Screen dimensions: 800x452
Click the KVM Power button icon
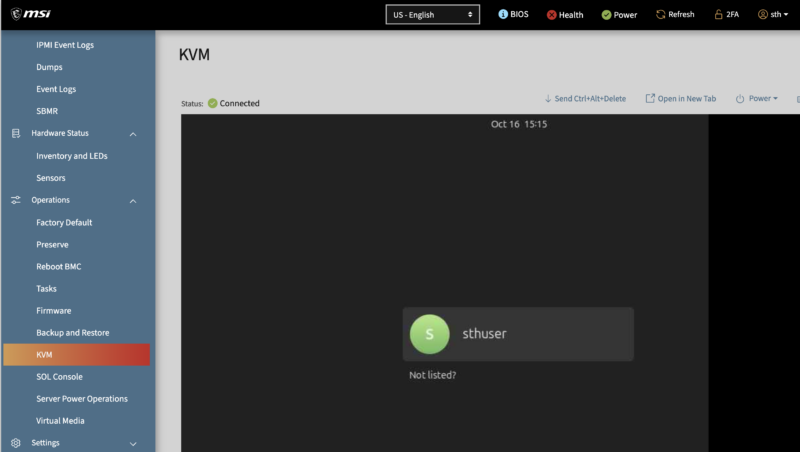tap(740, 98)
